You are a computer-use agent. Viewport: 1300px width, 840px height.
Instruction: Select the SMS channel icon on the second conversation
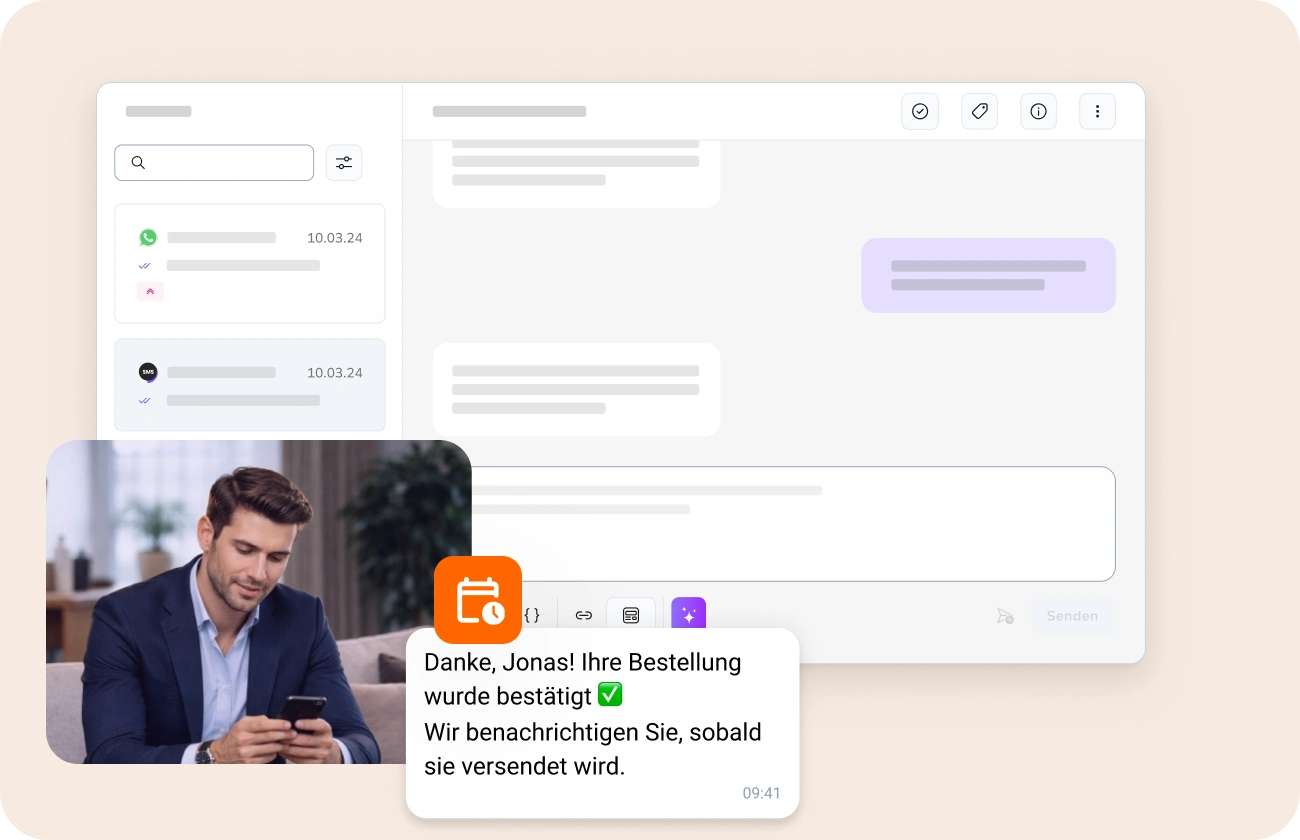[x=148, y=371]
